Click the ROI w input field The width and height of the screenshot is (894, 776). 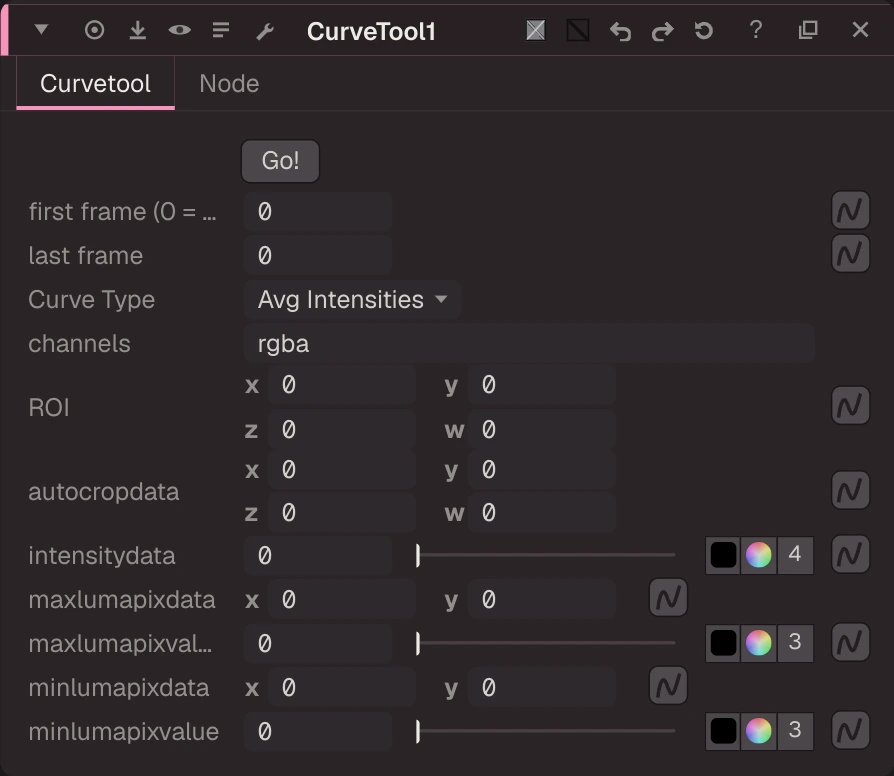click(x=541, y=430)
